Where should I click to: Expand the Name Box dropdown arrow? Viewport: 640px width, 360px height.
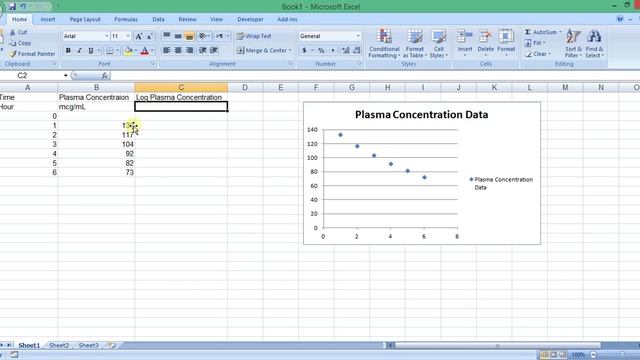65,76
